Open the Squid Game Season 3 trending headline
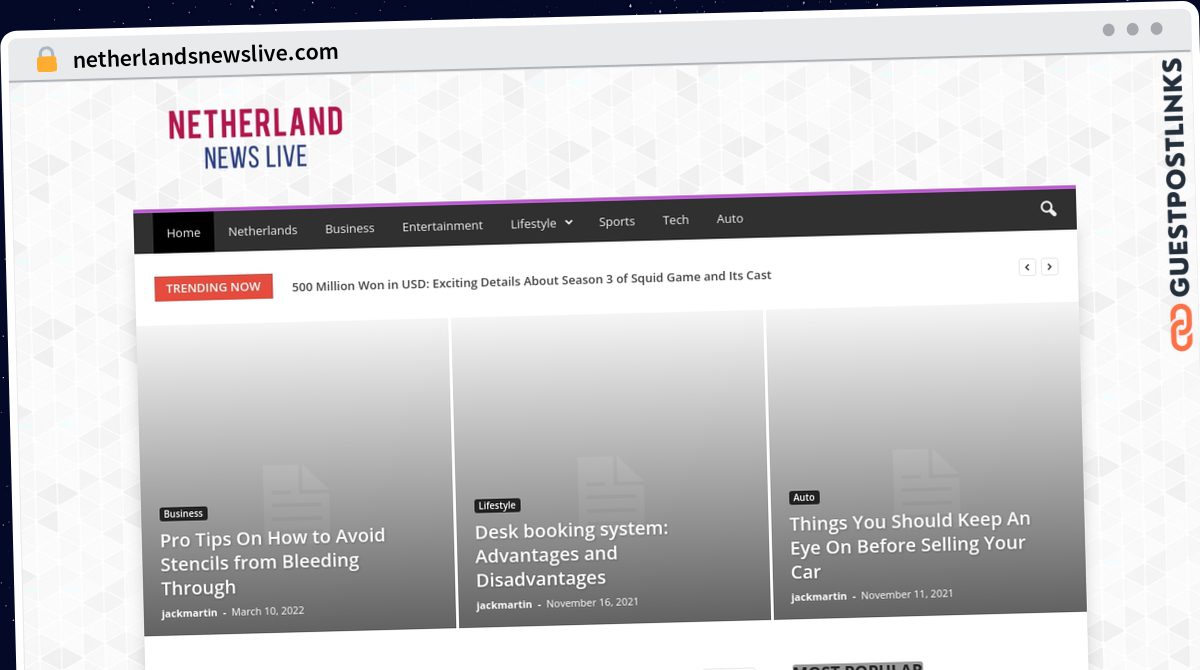The width and height of the screenshot is (1200, 670). click(531, 280)
